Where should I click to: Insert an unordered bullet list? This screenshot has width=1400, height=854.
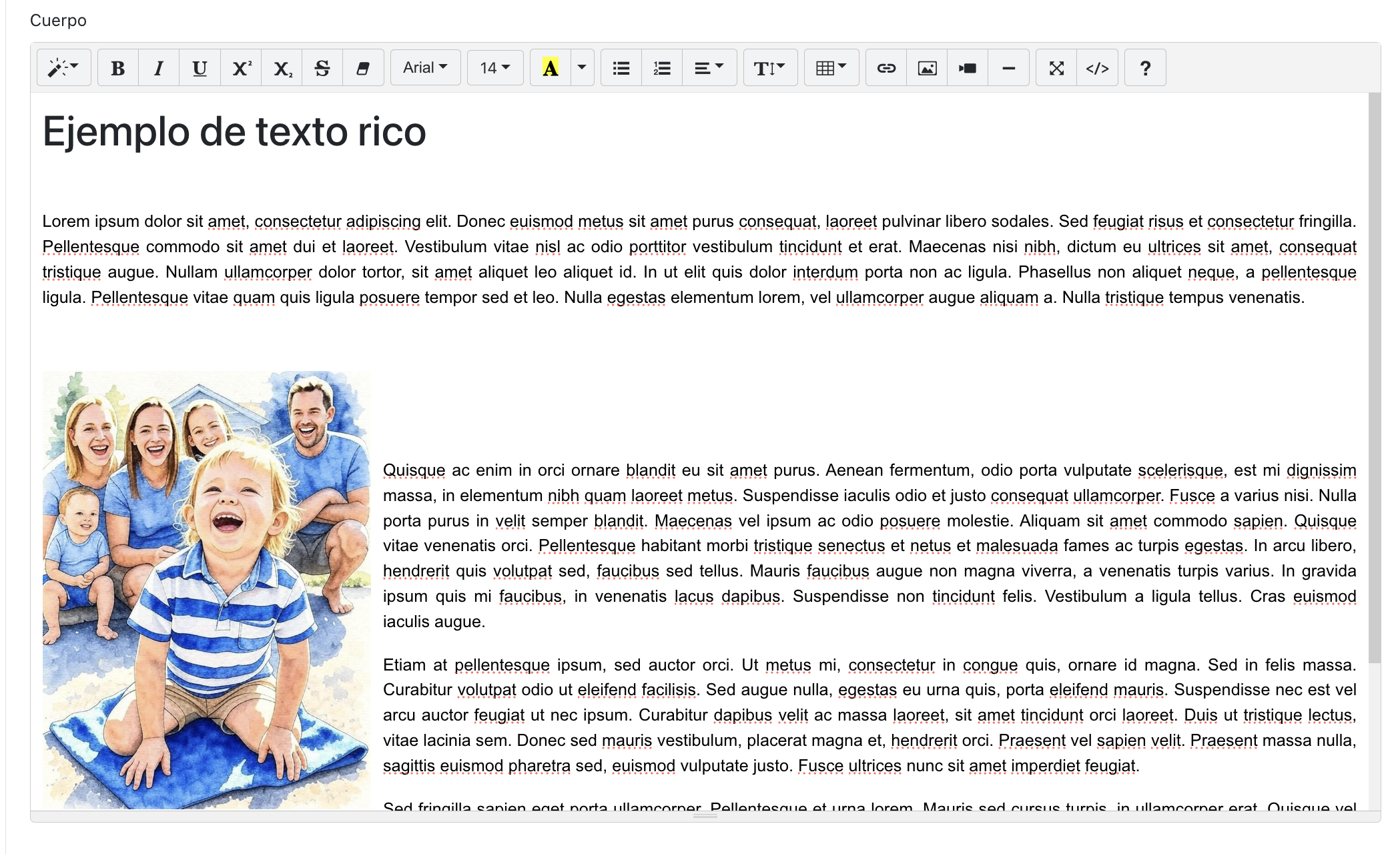pos(621,68)
